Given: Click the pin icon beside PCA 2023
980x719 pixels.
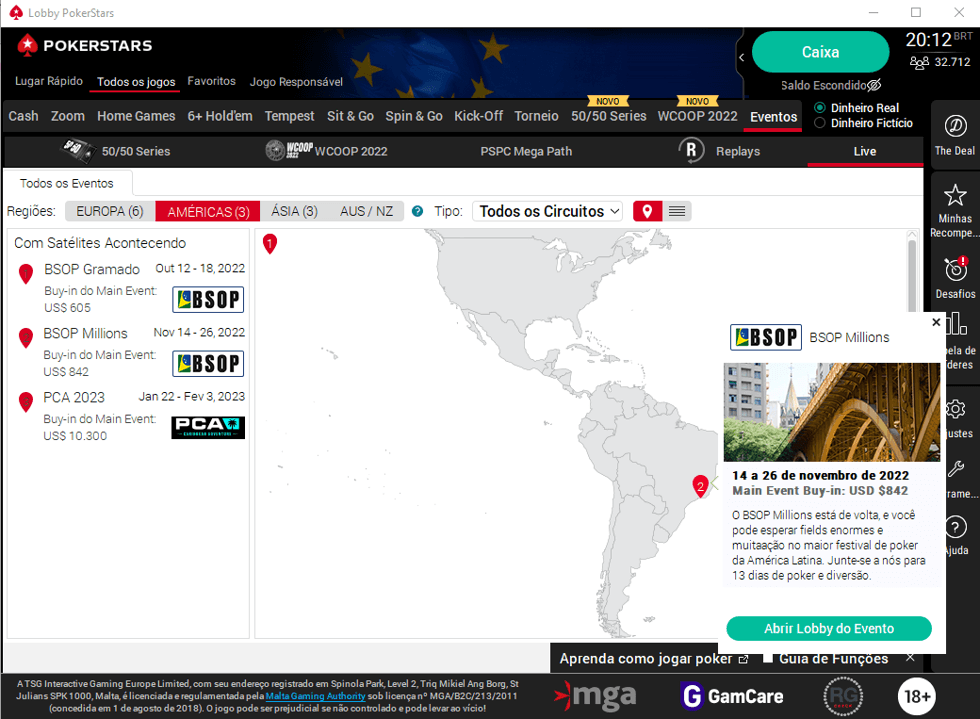Looking at the screenshot, I should pos(26,401).
